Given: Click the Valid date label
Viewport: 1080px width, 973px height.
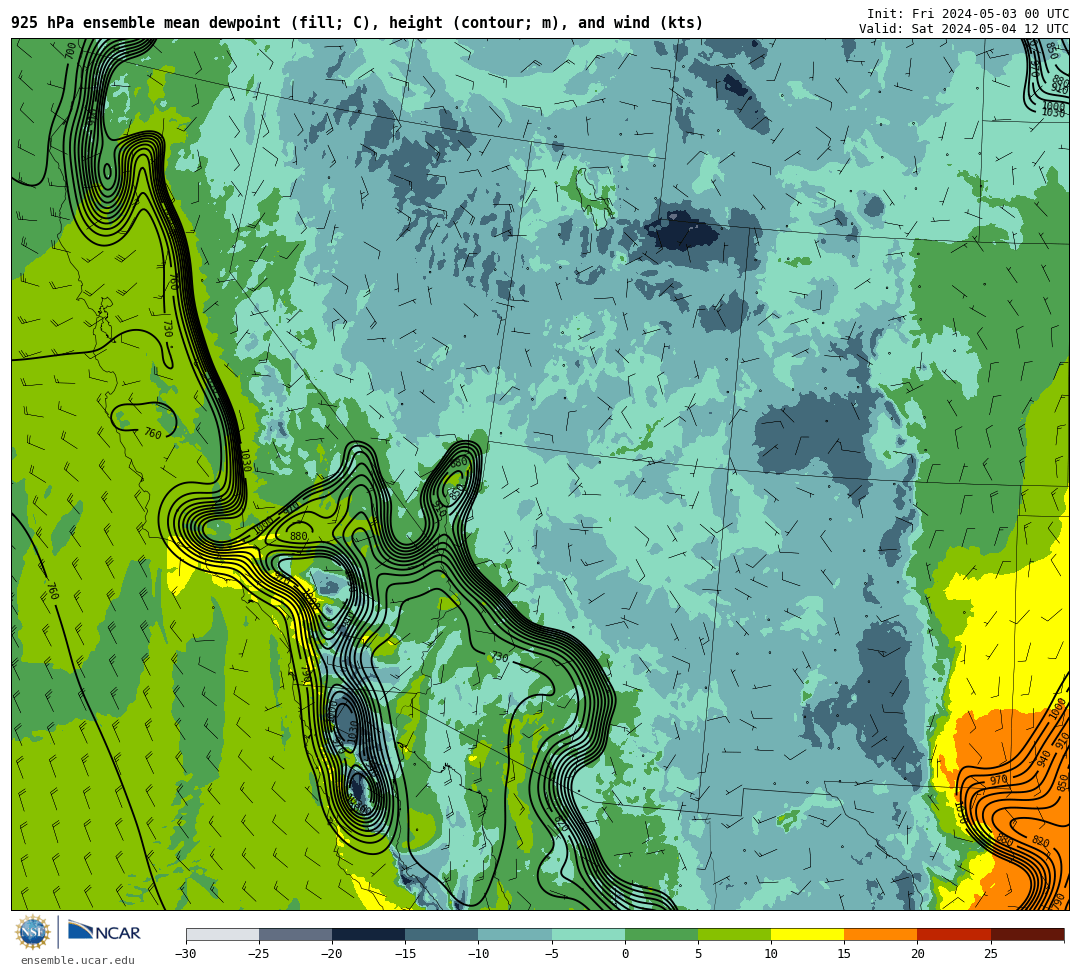Looking at the screenshot, I should tap(964, 29).
